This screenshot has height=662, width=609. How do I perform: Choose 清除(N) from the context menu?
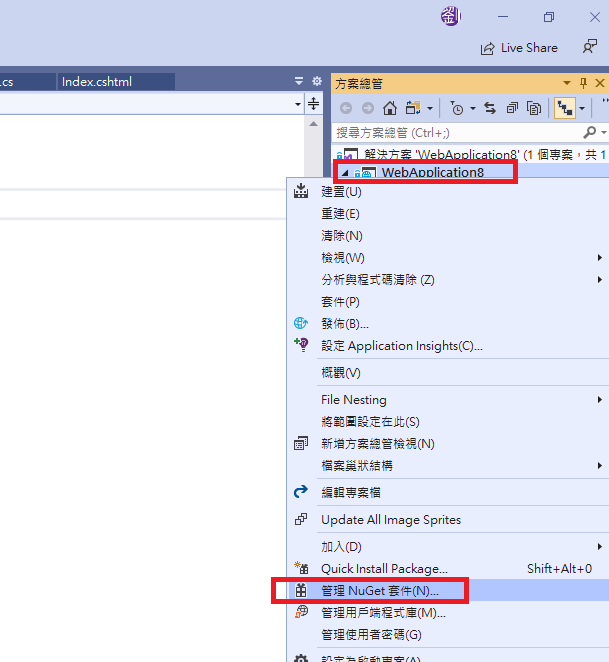coord(448,236)
